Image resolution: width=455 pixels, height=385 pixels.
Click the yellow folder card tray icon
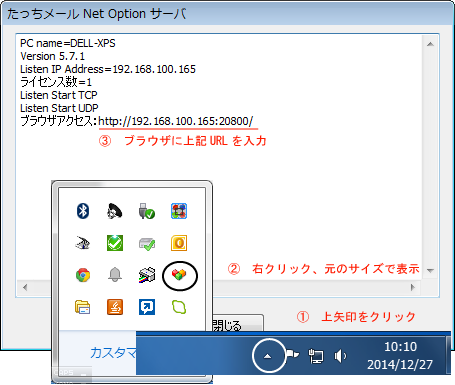[x=83, y=307]
